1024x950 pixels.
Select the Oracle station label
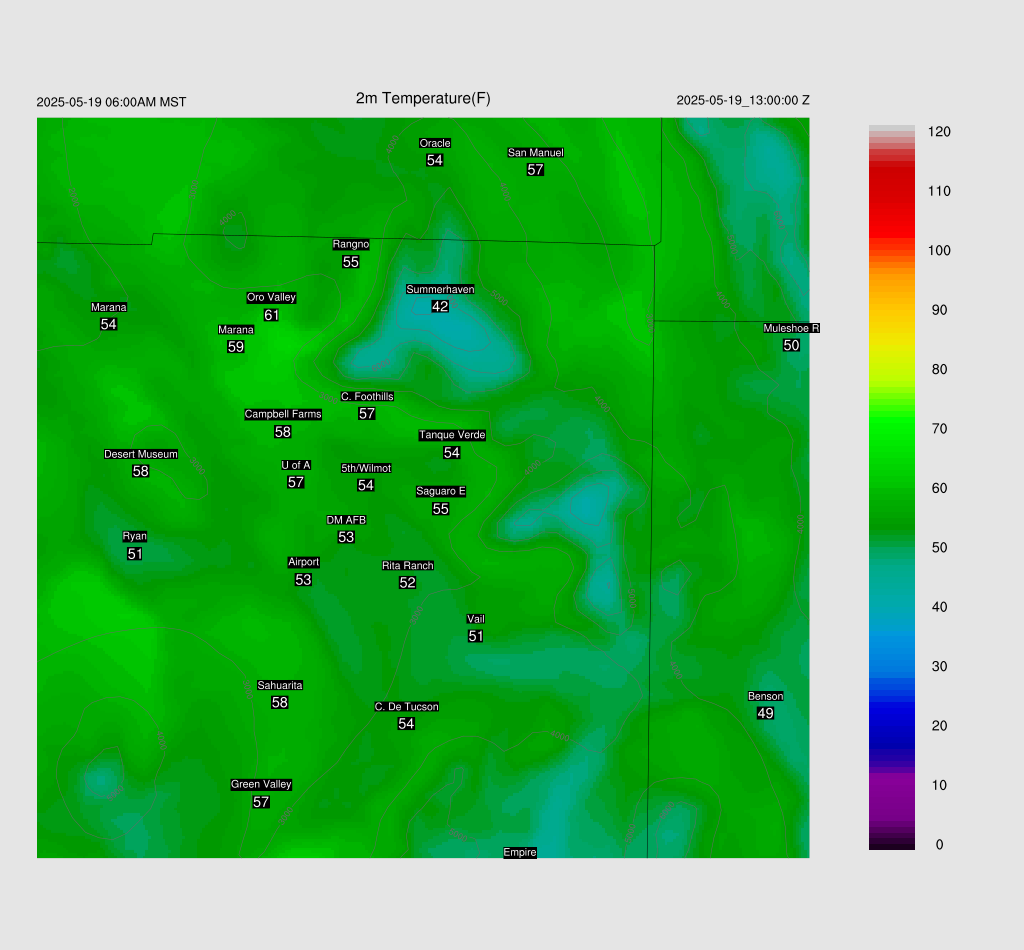click(435, 143)
